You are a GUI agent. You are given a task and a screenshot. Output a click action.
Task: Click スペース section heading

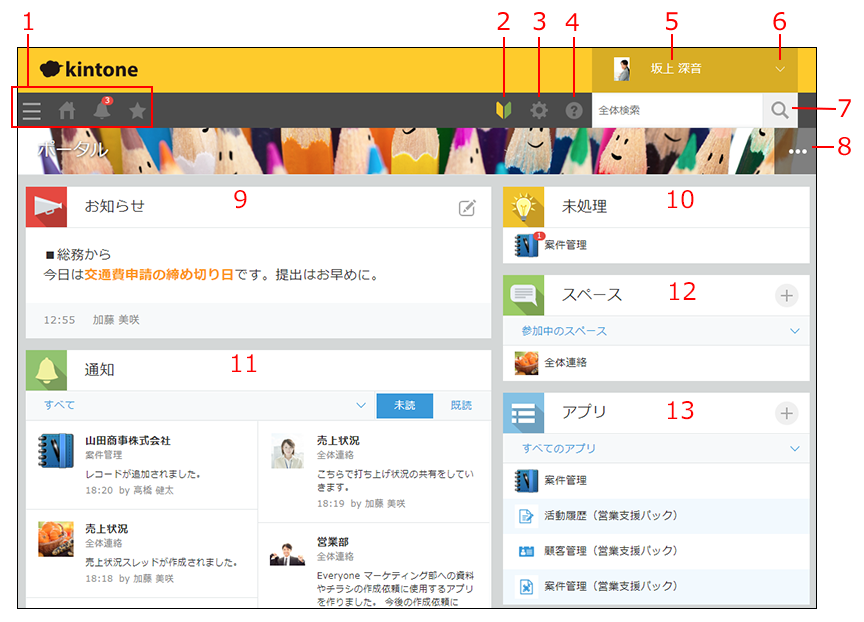click(592, 295)
